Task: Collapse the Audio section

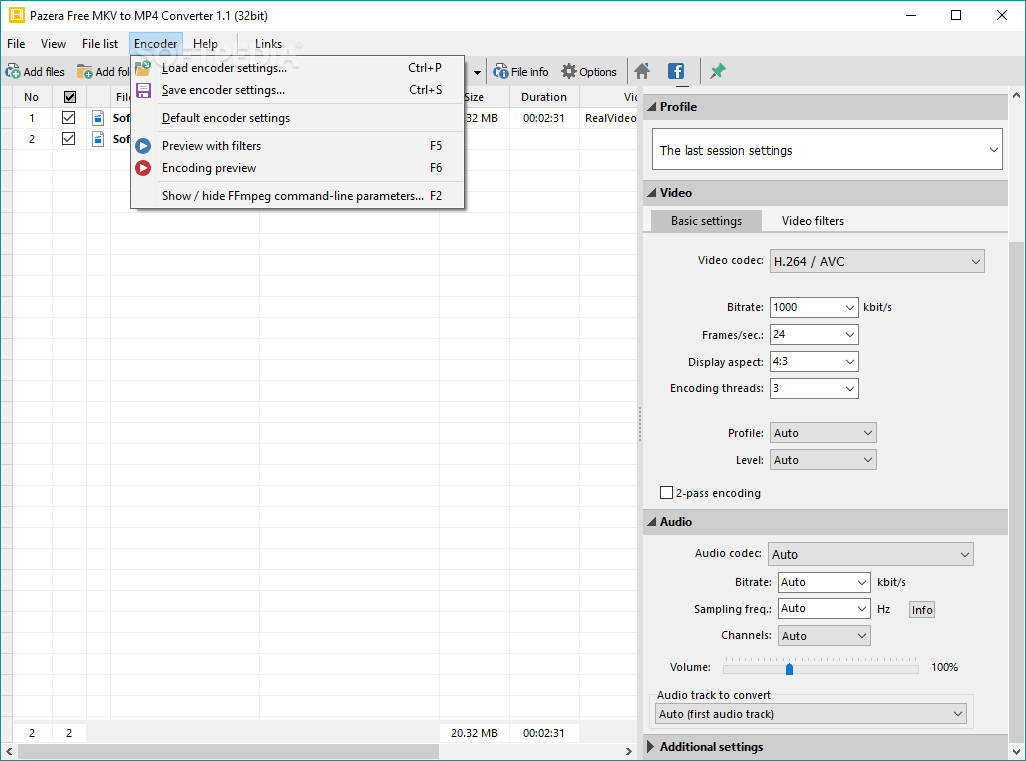Action: [x=651, y=522]
